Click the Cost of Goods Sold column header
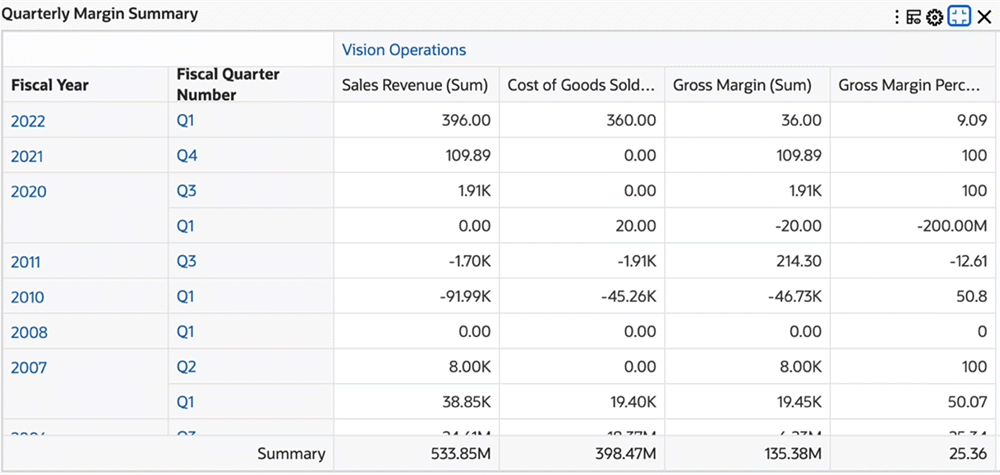The image size is (1000, 475). pos(581,85)
